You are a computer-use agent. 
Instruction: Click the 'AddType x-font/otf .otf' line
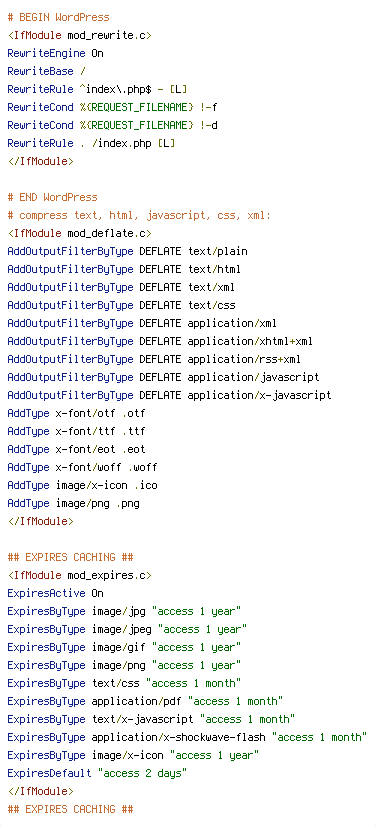pyautogui.click(x=76, y=413)
